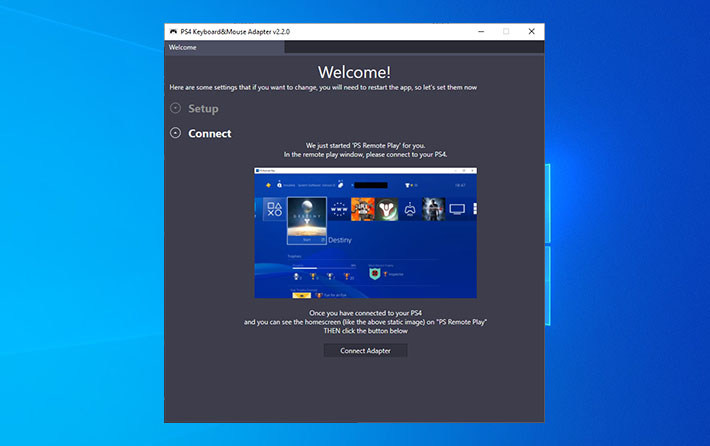Image resolution: width=710 pixels, height=446 pixels.
Task: Click the Welcome! title text
Action: tap(354, 72)
